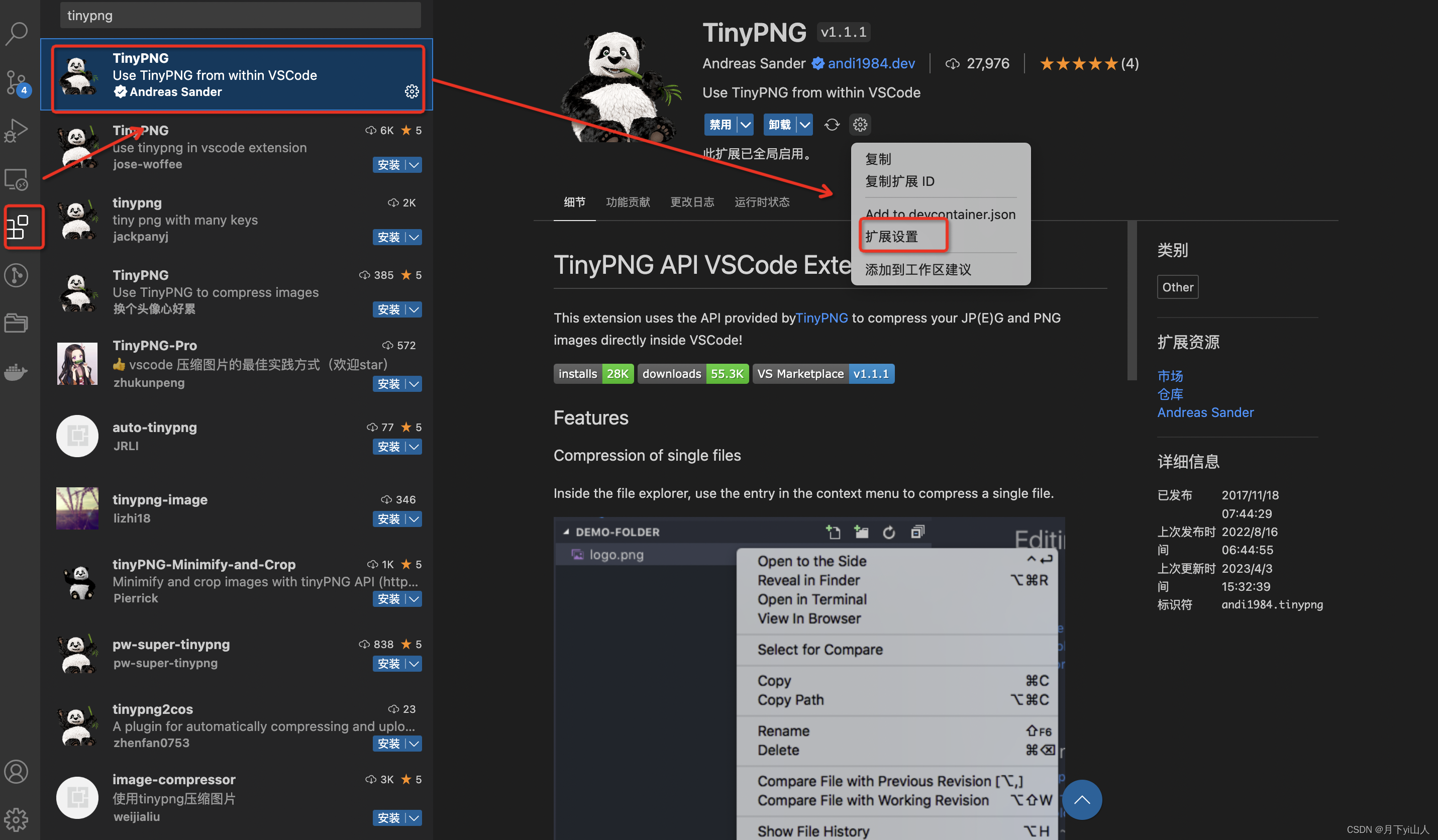The width and height of the screenshot is (1438, 840).
Task: Open the Docker whale icon
Action: tap(17, 372)
